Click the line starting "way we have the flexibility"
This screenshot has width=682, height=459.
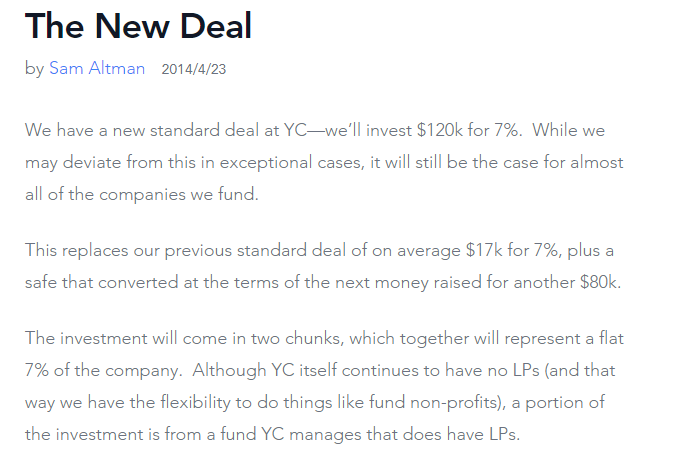(315, 402)
